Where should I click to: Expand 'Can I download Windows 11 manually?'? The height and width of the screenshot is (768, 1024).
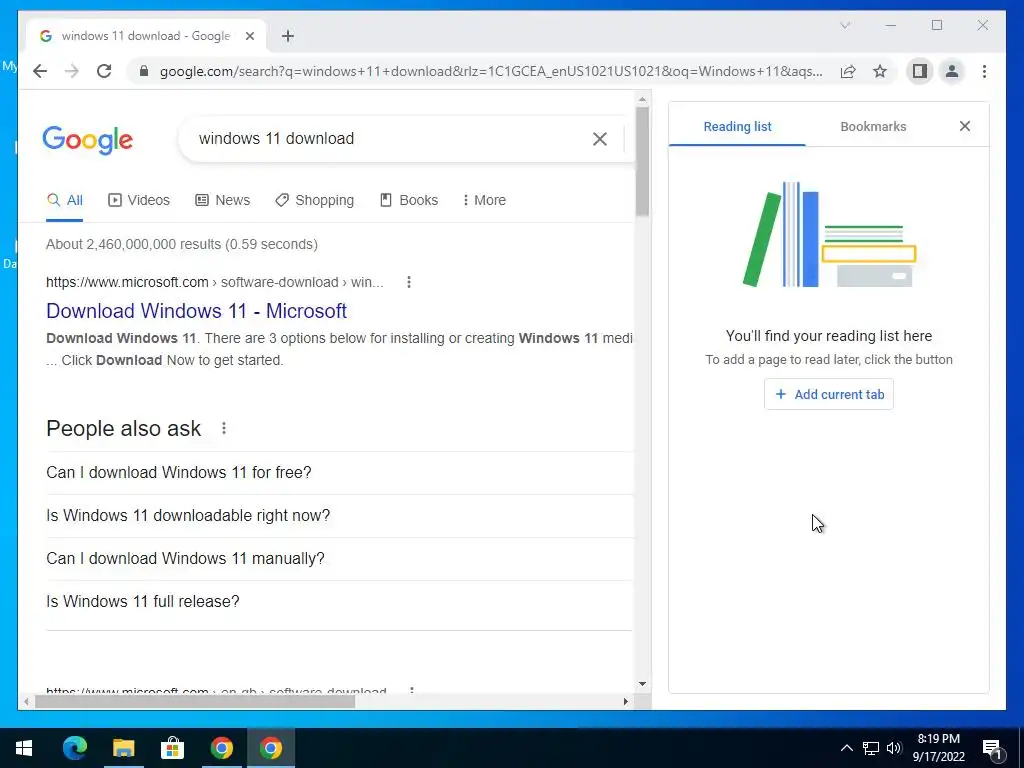(x=340, y=558)
